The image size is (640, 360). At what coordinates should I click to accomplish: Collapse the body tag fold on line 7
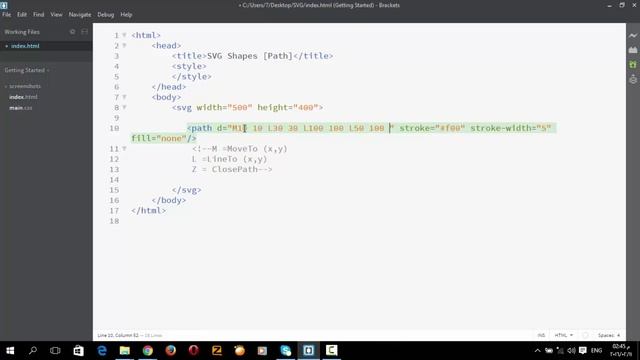[124, 97]
